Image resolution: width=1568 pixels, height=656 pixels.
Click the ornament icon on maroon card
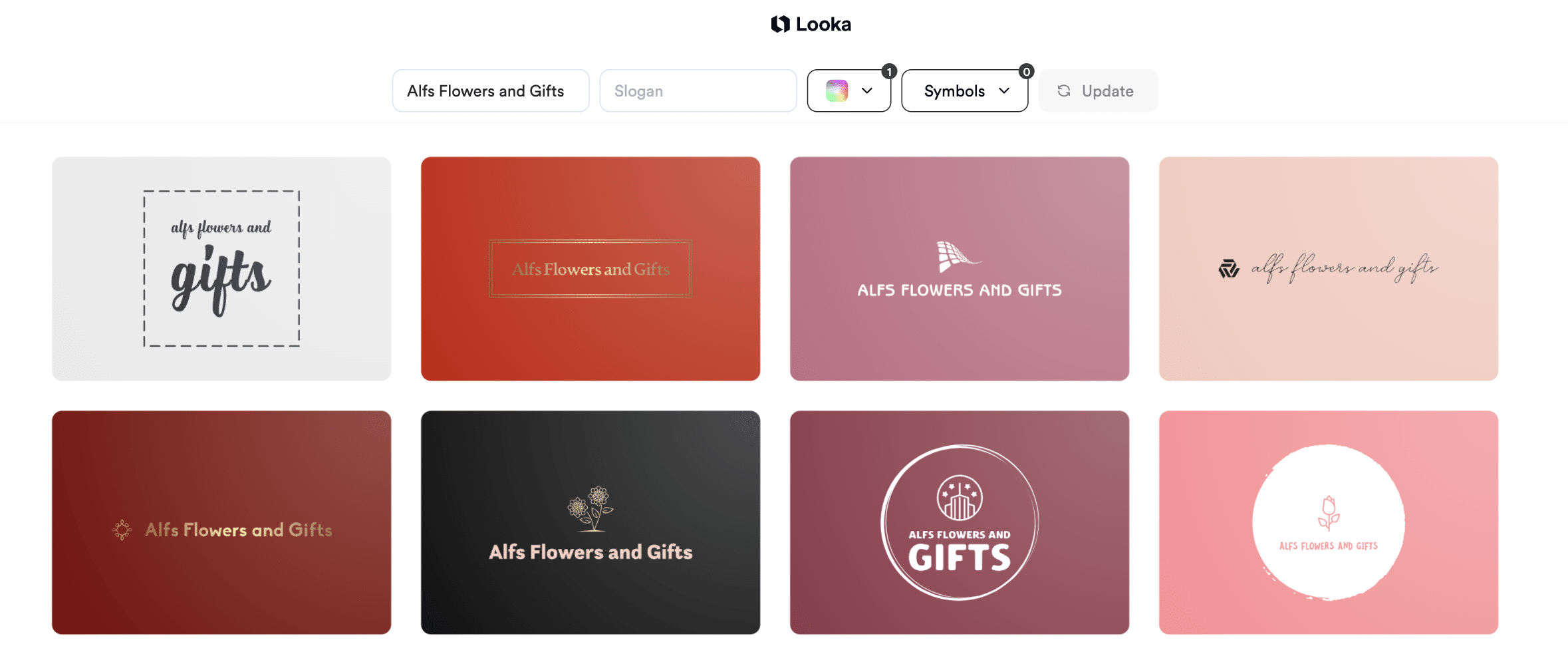[x=122, y=530]
